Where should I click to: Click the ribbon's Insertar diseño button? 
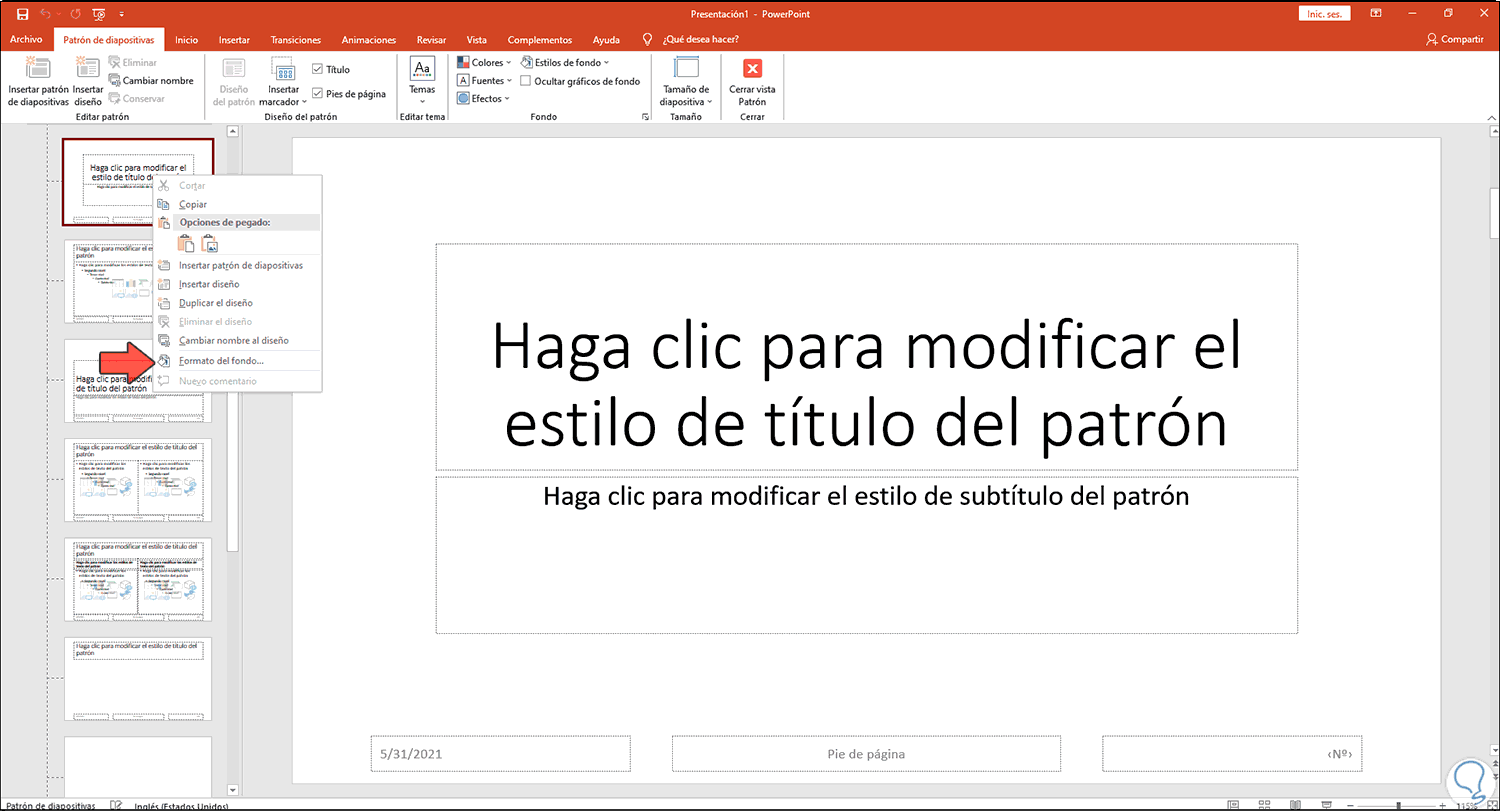click(x=88, y=81)
